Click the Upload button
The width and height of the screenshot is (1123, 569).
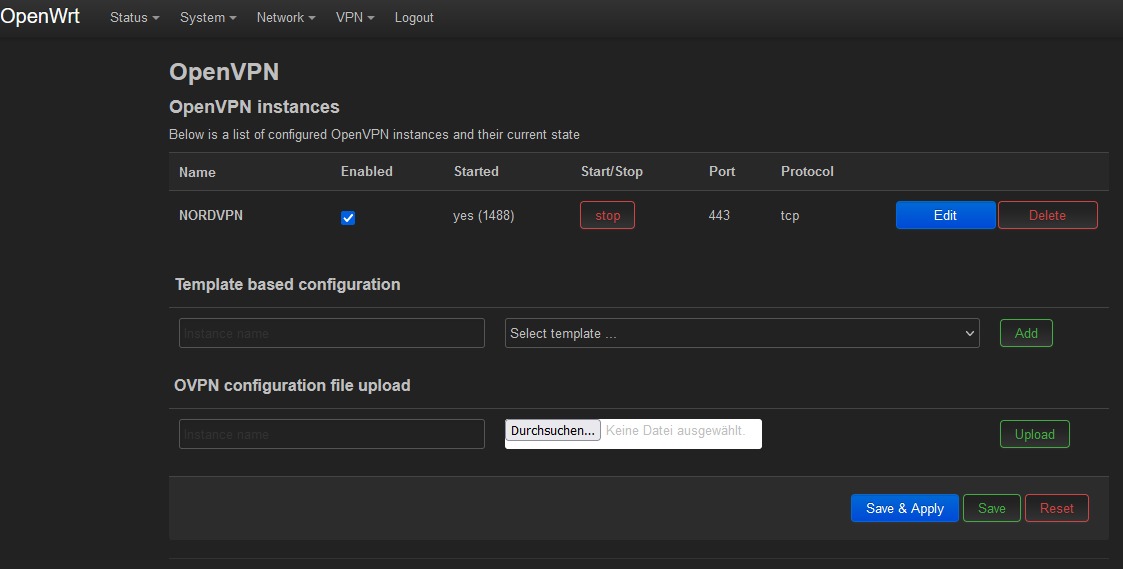(x=1034, y=434)
